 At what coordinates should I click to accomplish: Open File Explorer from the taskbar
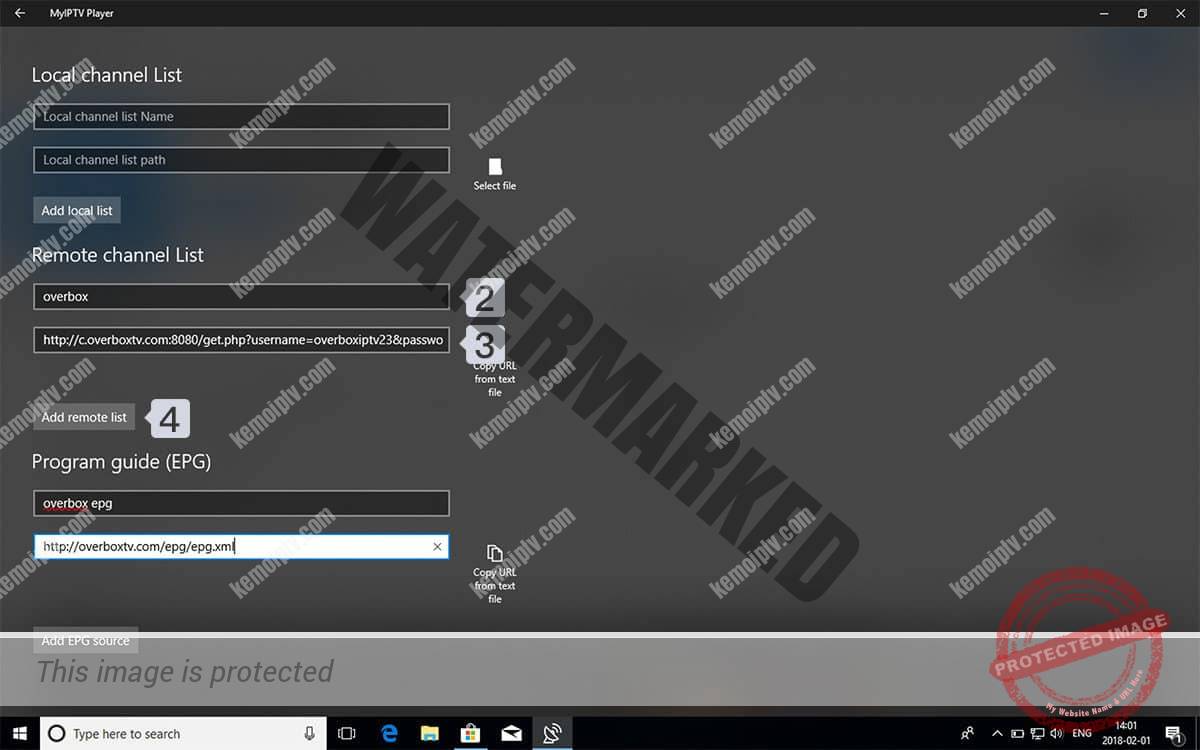(x=429, y=733)
